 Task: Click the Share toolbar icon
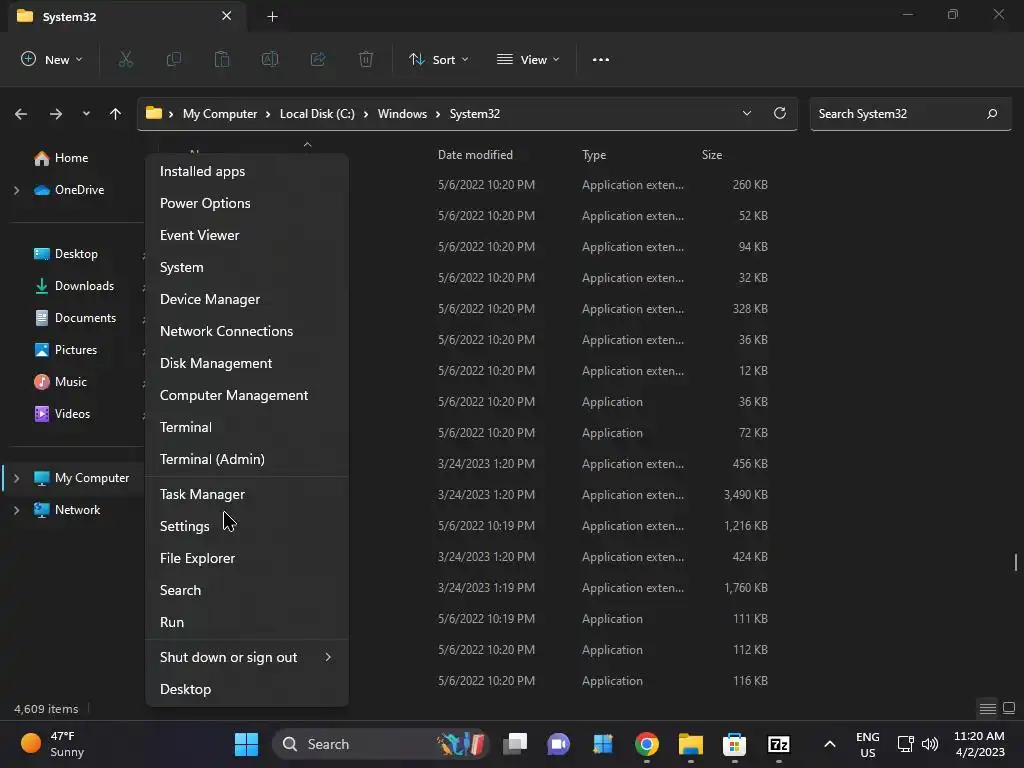click(x=318, y=59)
